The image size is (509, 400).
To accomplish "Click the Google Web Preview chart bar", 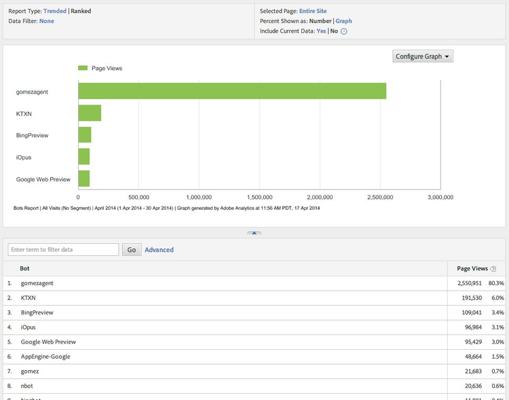I will click(84, 179).
